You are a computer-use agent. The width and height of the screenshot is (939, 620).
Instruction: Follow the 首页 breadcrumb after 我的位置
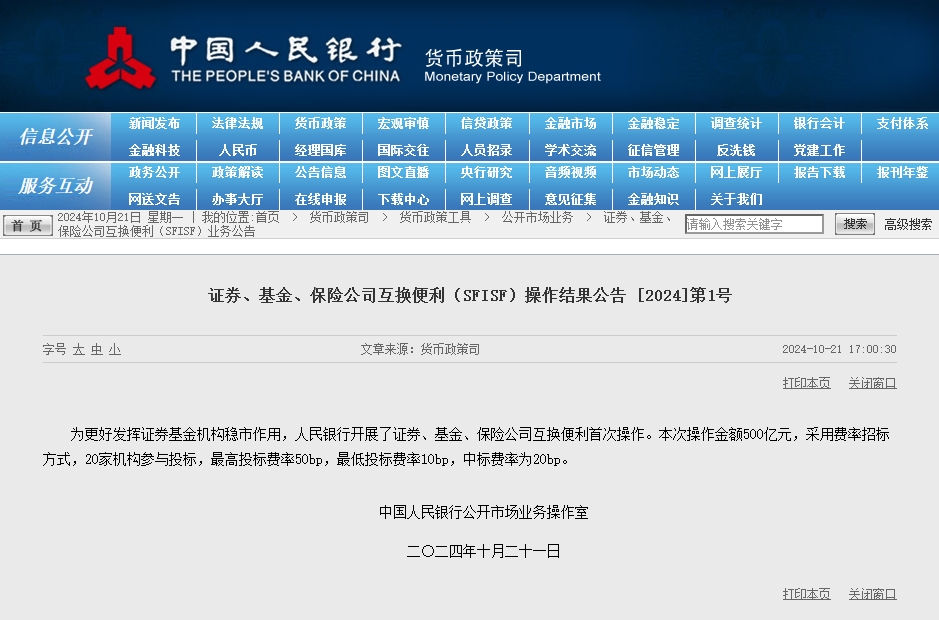coord(268,217)
